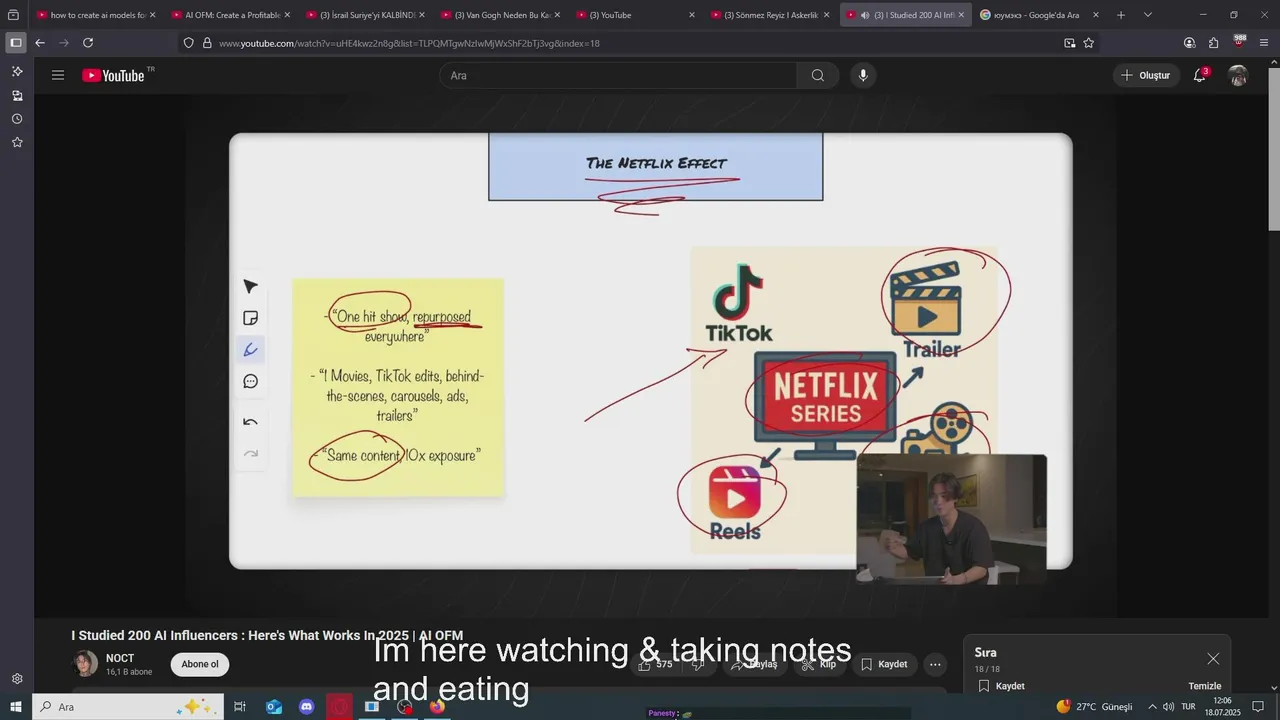Open sidebar history clock icon
This screenshot has width=1280, height=720.
[x=17, y=119]
